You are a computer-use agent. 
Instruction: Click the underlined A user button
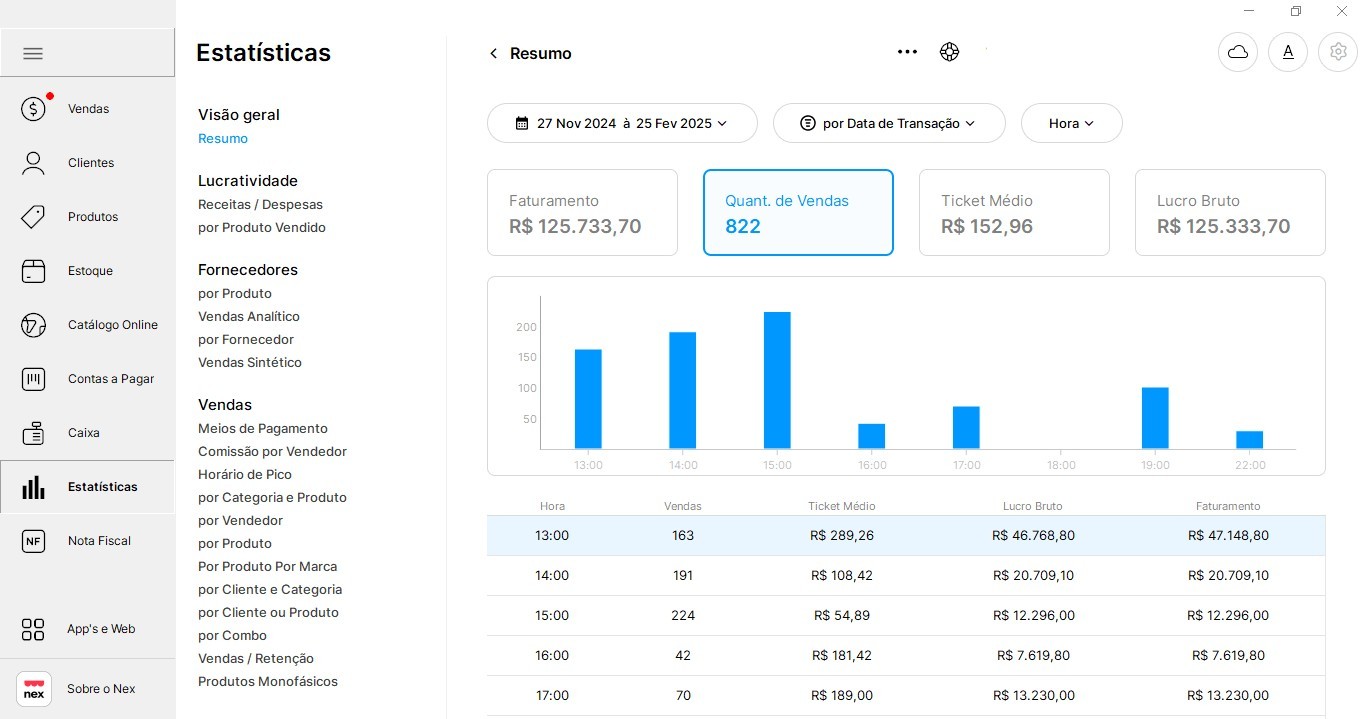click(1288, 52)
